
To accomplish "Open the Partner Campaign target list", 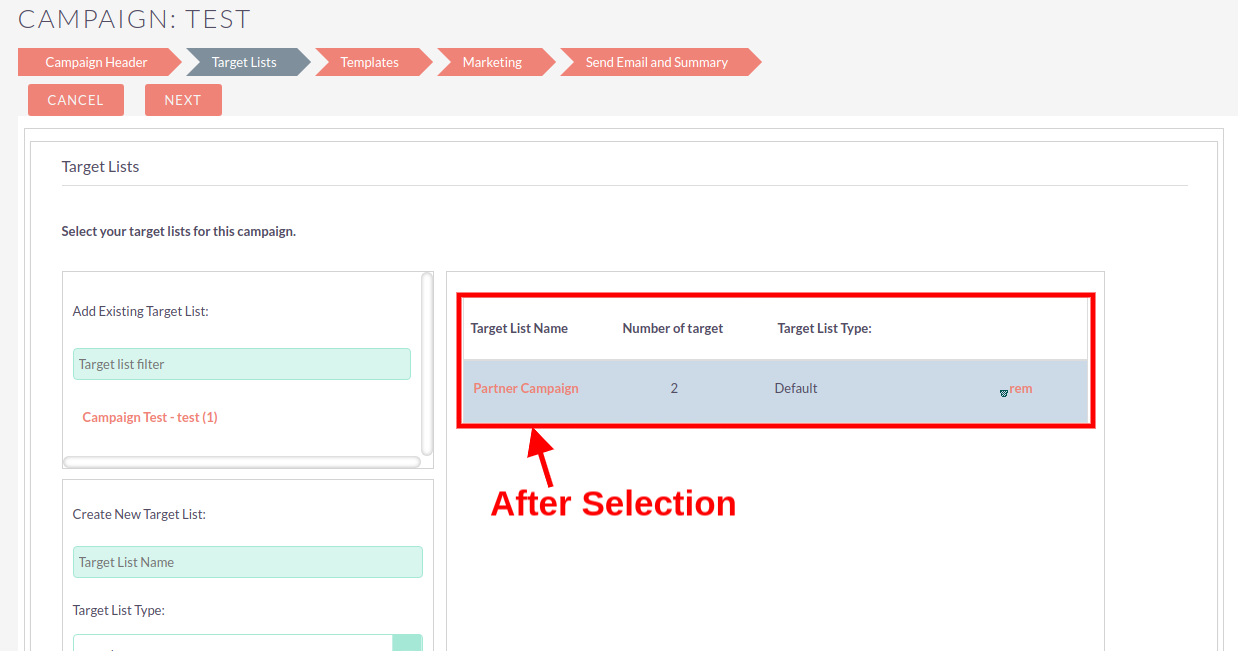I will coord(526,388).
